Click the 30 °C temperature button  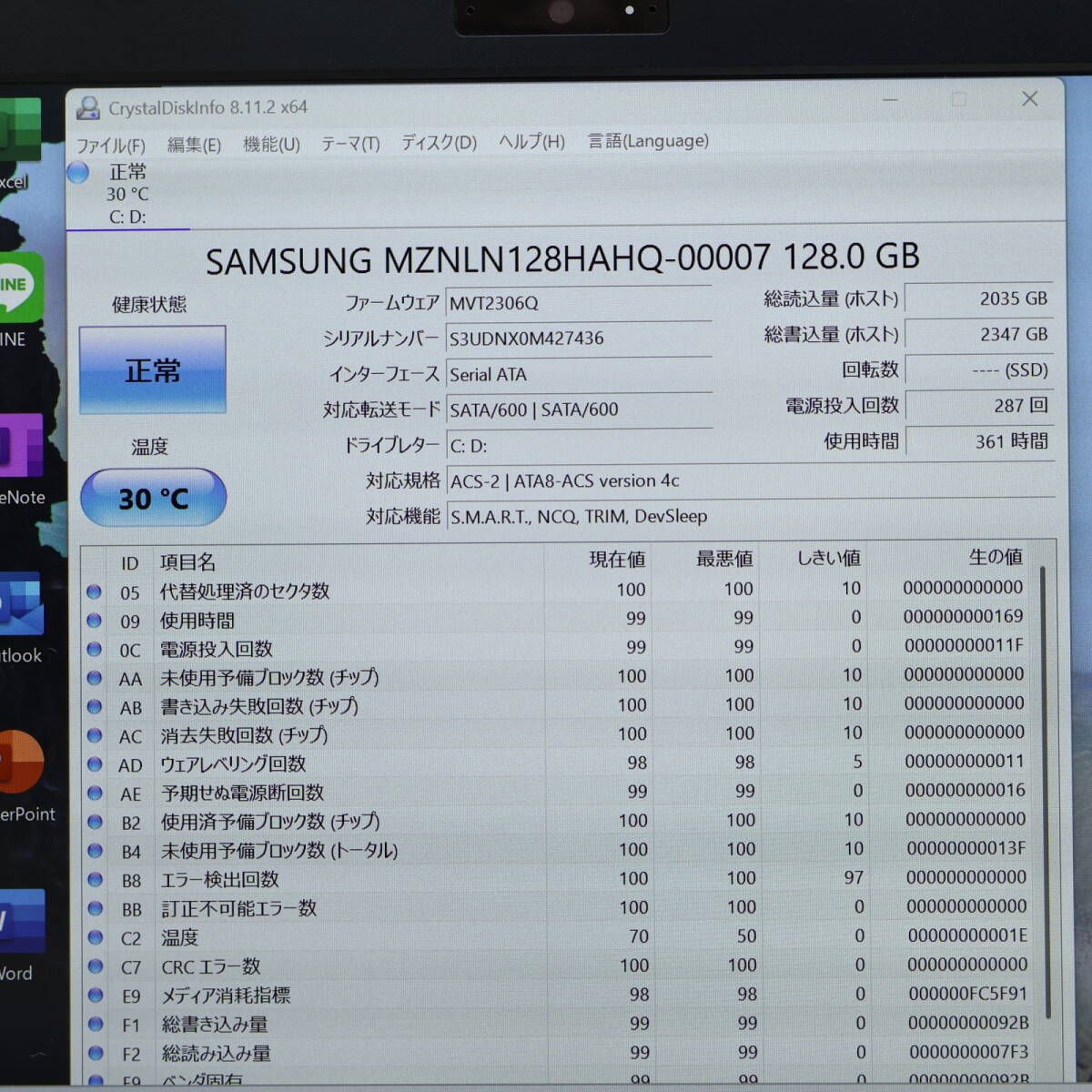coord(153,498)
